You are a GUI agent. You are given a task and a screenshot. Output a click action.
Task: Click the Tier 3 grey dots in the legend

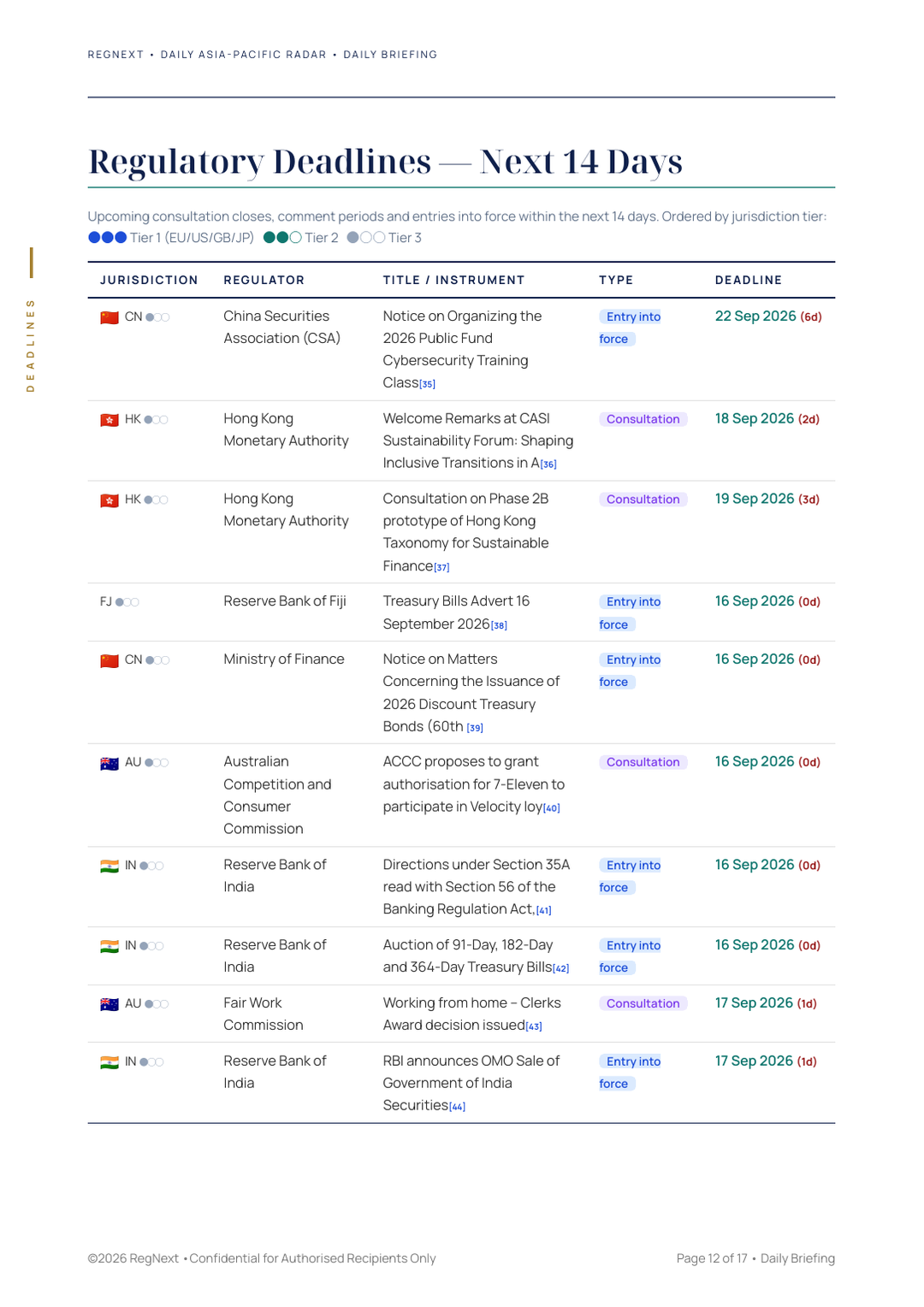[x=366, y=238]
